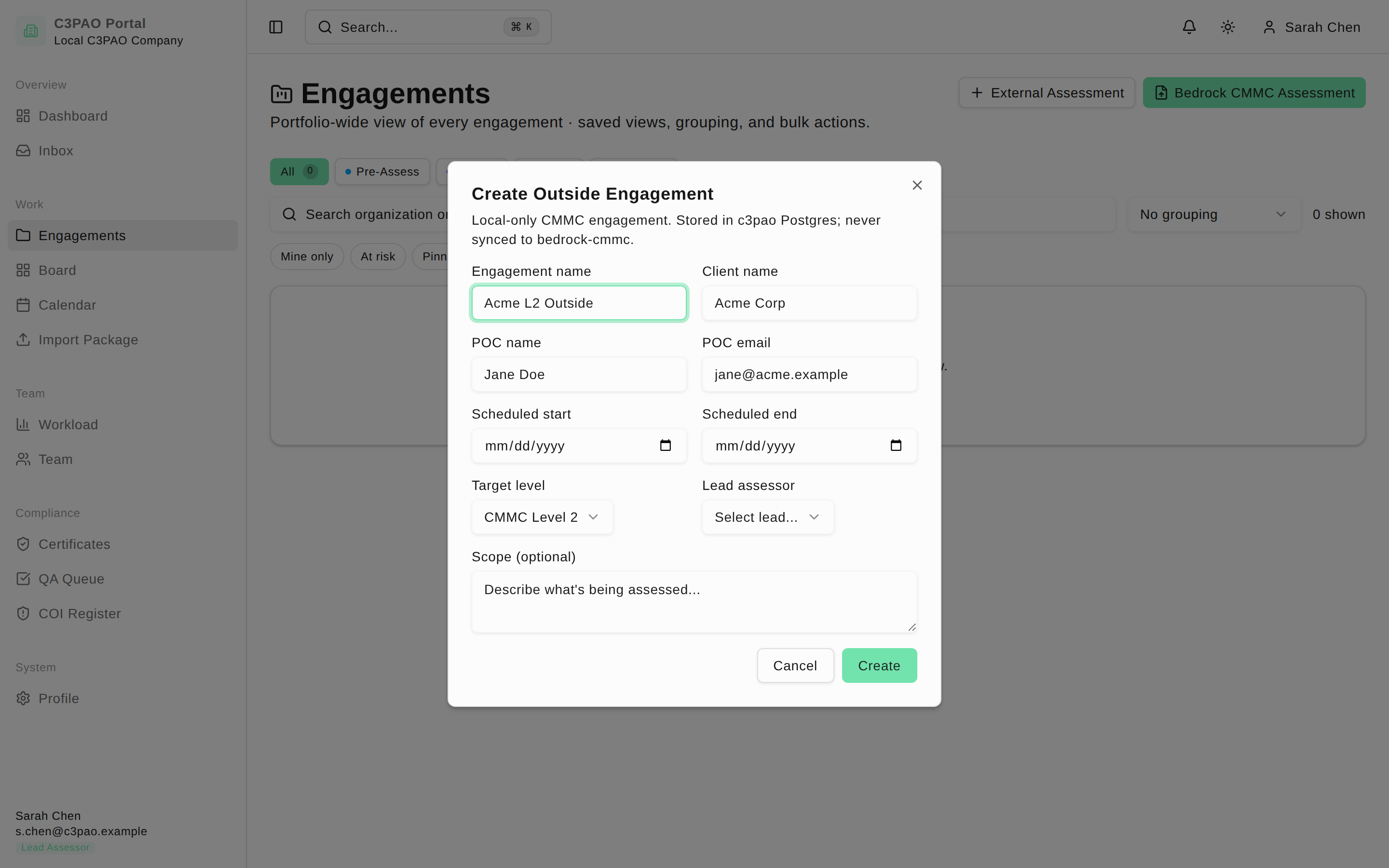The width and height of the screenshot is (1389, 868).
Task: Click the Scheduled end date field
Action: click(809, 446)
